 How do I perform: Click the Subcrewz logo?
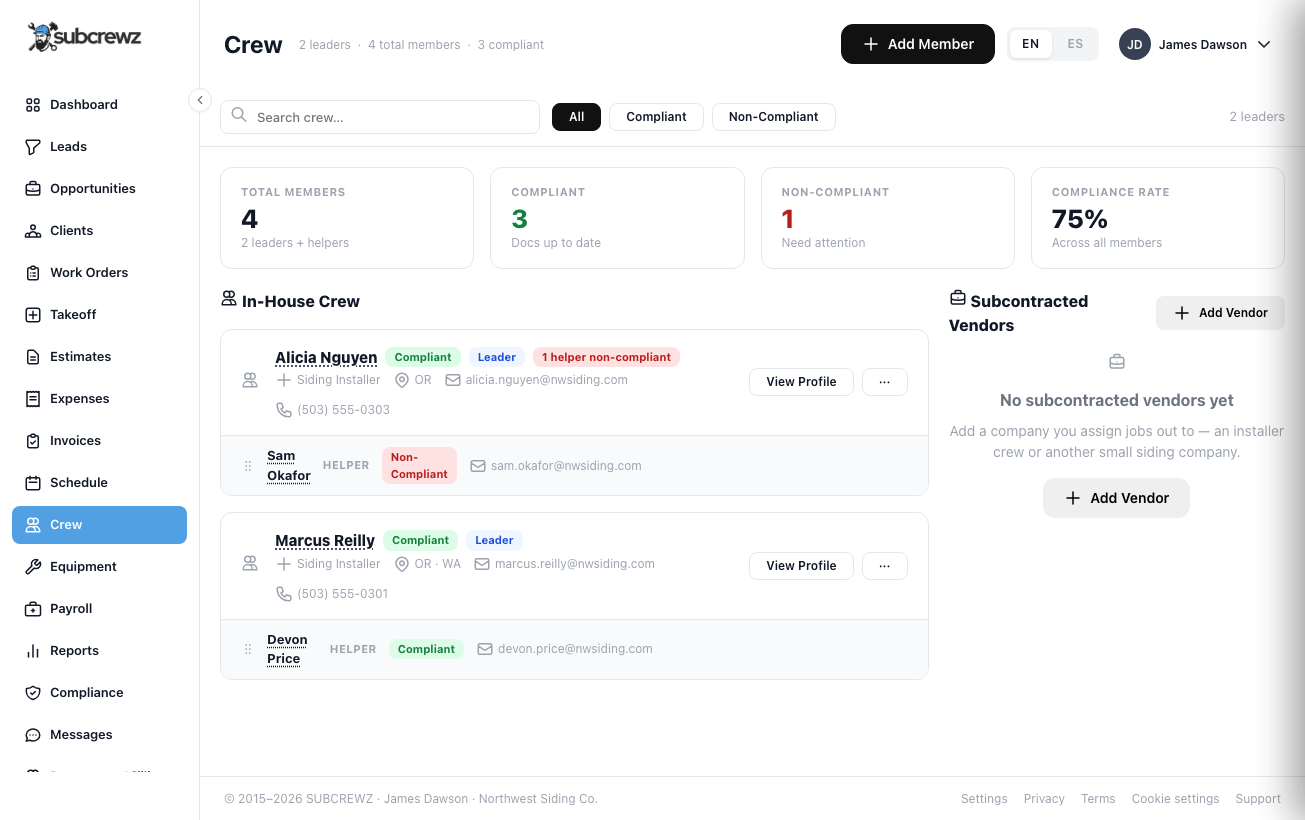(x=85, y=38)
